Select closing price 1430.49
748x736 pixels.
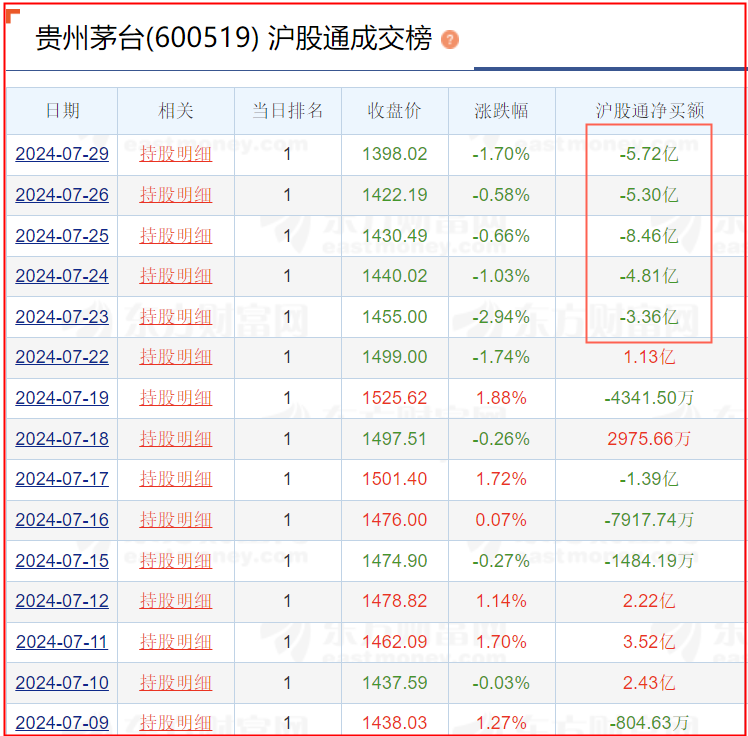pos(395,236)
